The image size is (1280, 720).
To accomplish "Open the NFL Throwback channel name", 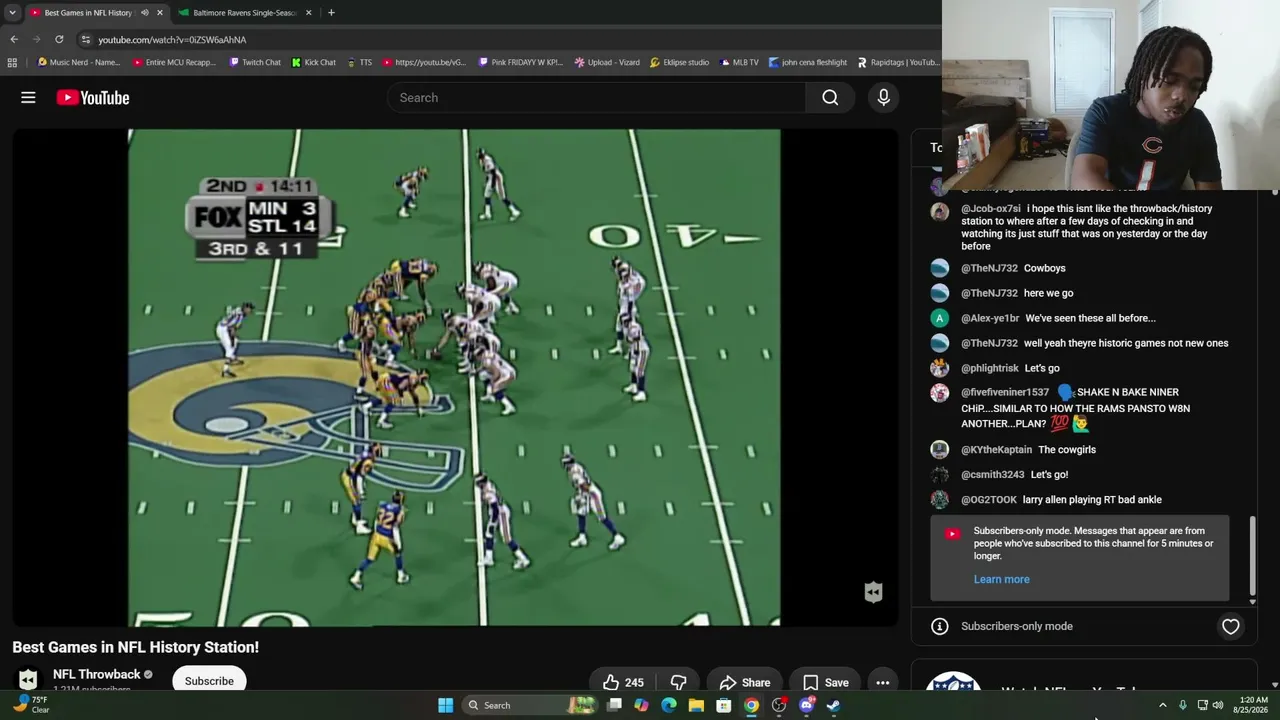I will coord(96,674).
